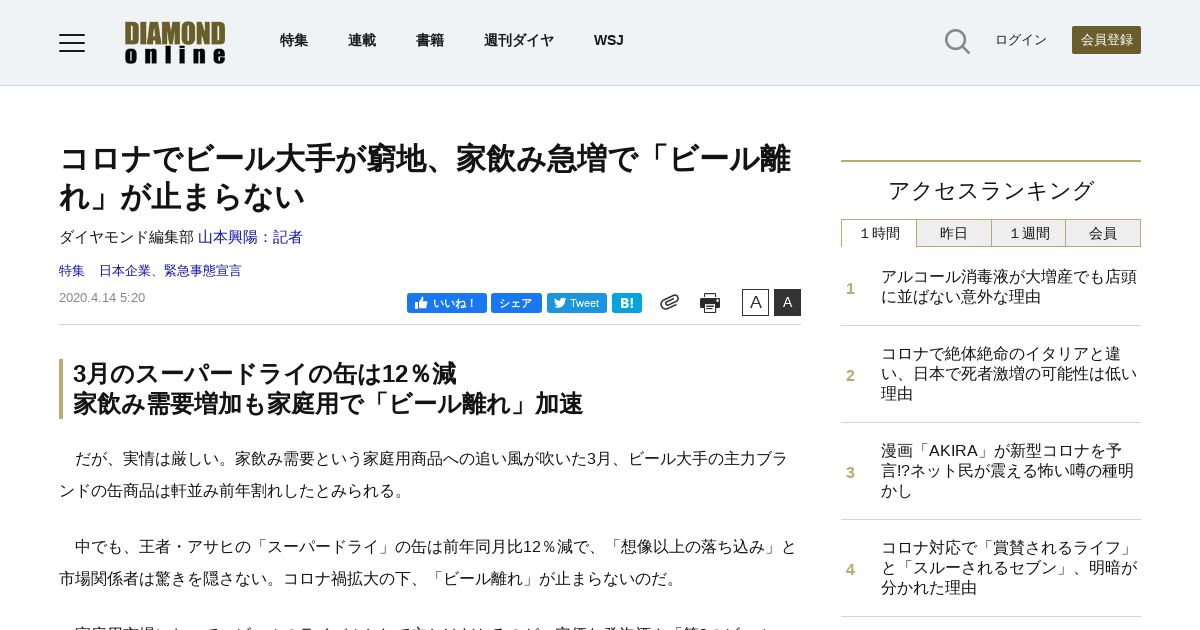The image size is (1200, 630).
Task: Open ranking 2 イタリア article
Action: pos(1008,374)
